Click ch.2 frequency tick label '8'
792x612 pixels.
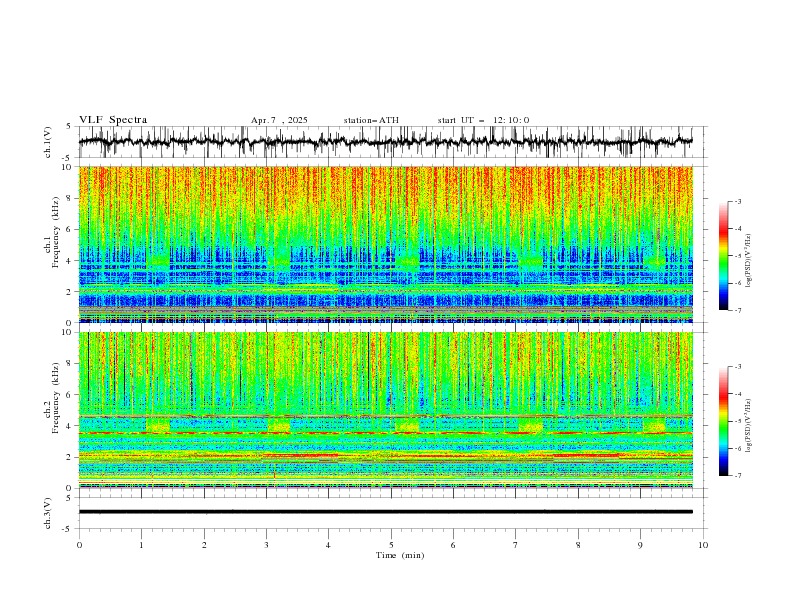(70, 364)
